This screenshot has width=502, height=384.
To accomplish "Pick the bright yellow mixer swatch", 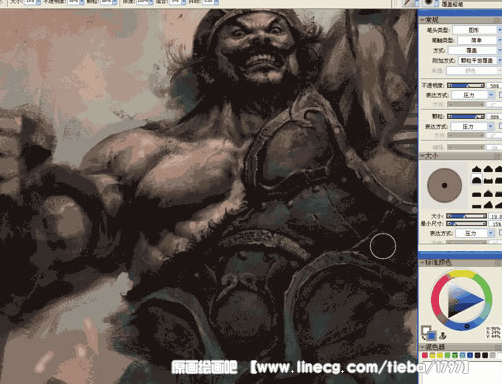I will click(440, 355).
